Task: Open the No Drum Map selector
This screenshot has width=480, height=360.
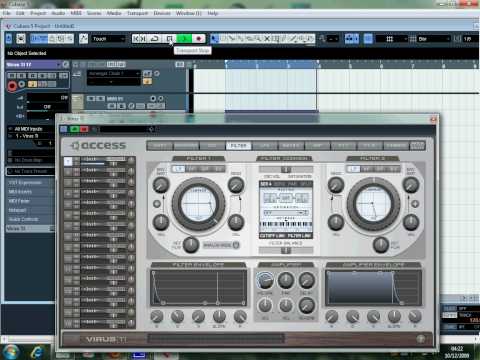Action: click(x=31, y=160)
